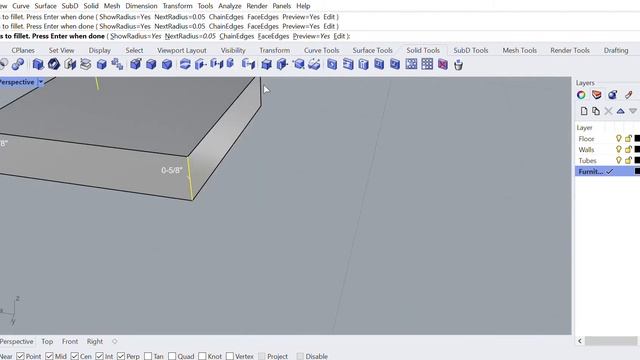
Task: Delete the selected layer with X icon
Action: tap(608, 111)
